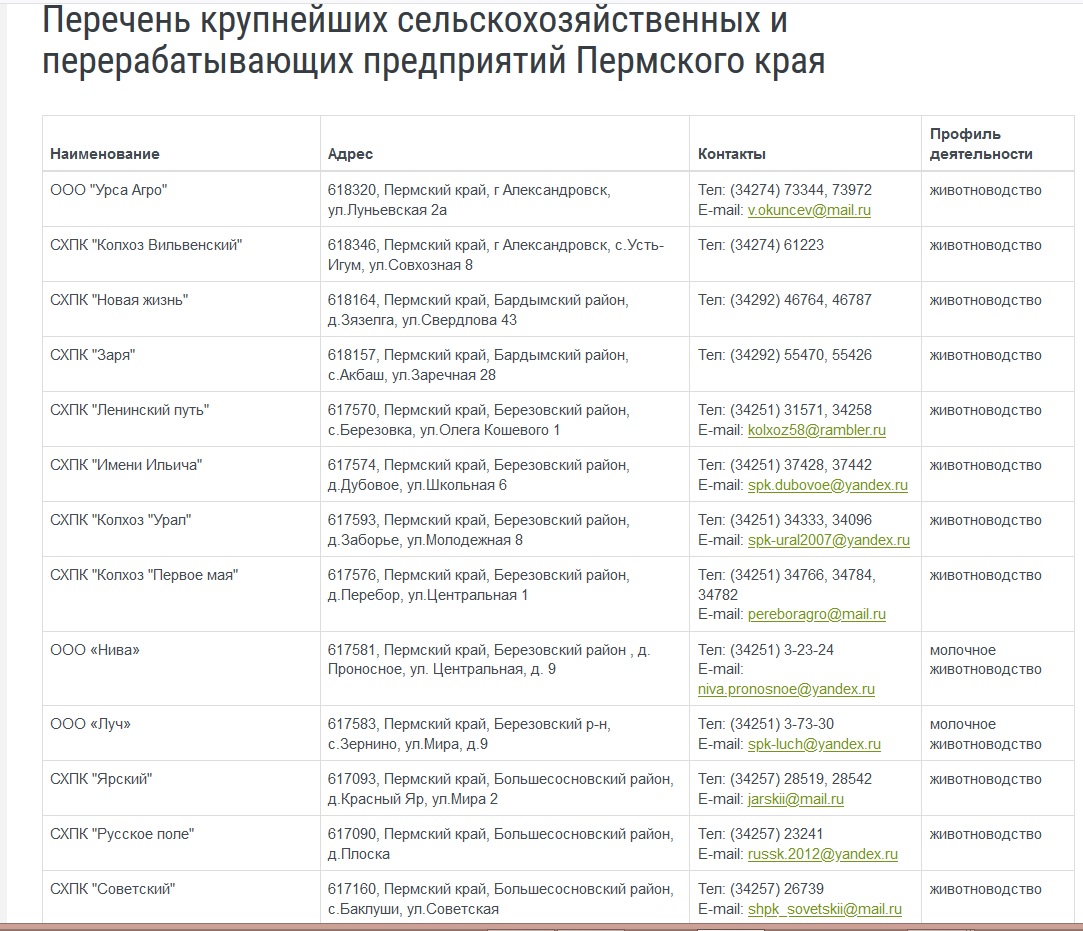Viewport: 1083px width, 931px height.
Task: Open pereboragro@mail.ru email link
Action: tap(816, 614)
